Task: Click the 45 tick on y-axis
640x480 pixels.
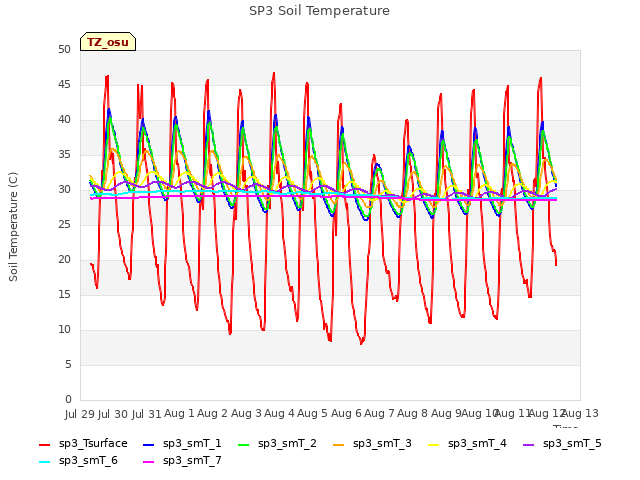Action: [64, 85]
